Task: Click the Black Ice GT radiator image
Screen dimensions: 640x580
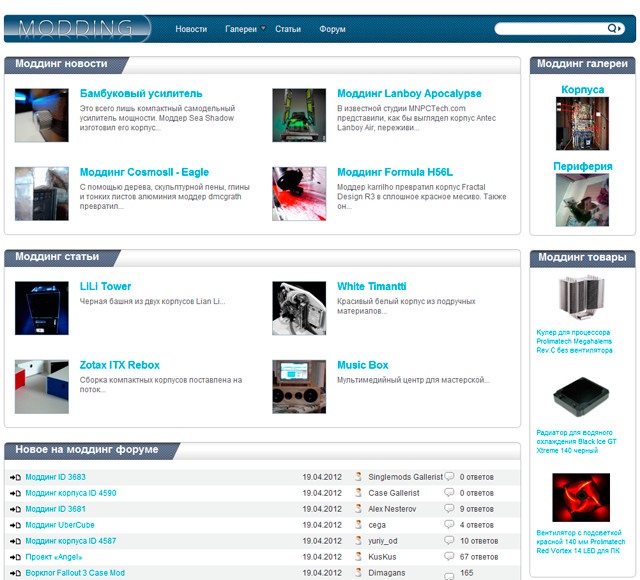Action: (581, 397)
